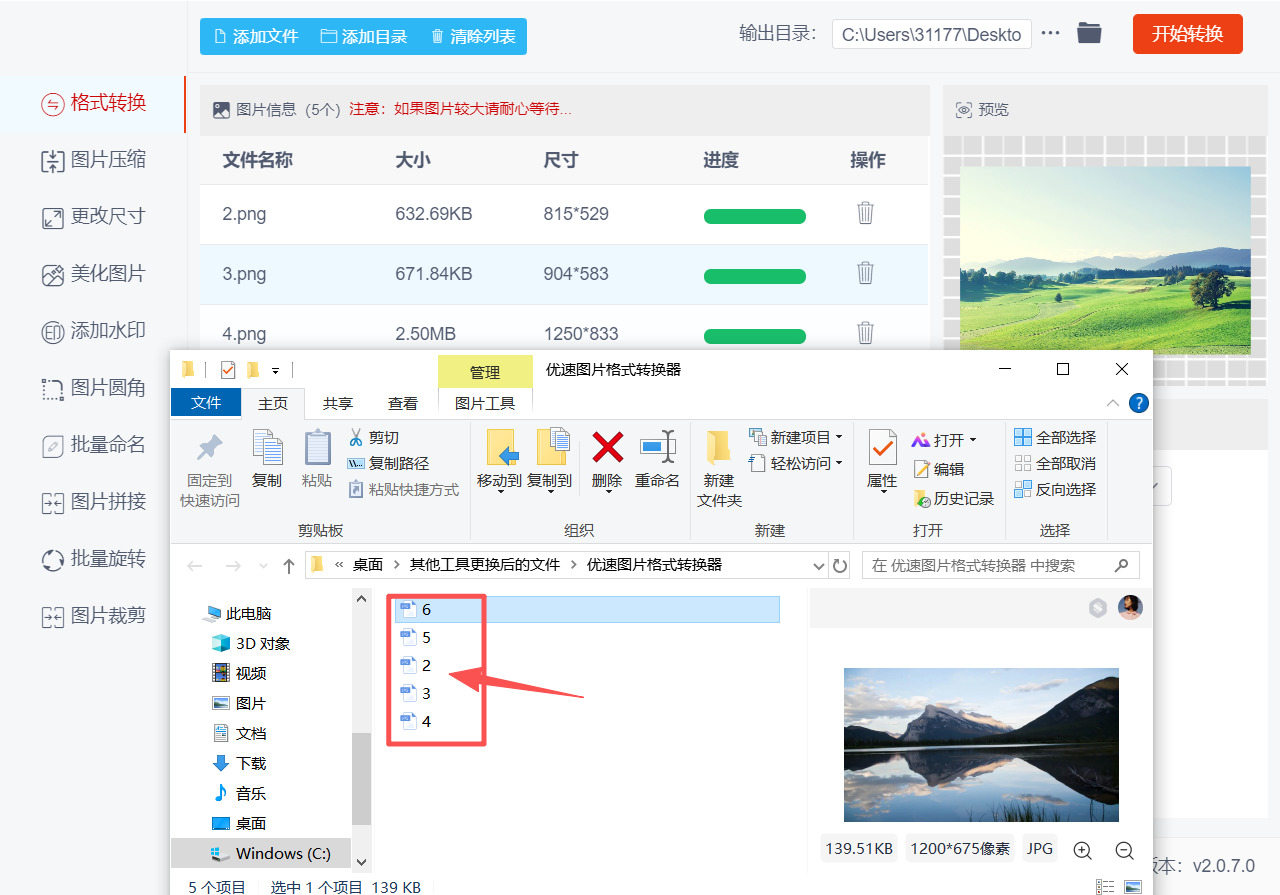Screen dimensions: 1280x895
Task: Click 清除列表 in the converter toolbar
Action: click(x=473, y=37)
